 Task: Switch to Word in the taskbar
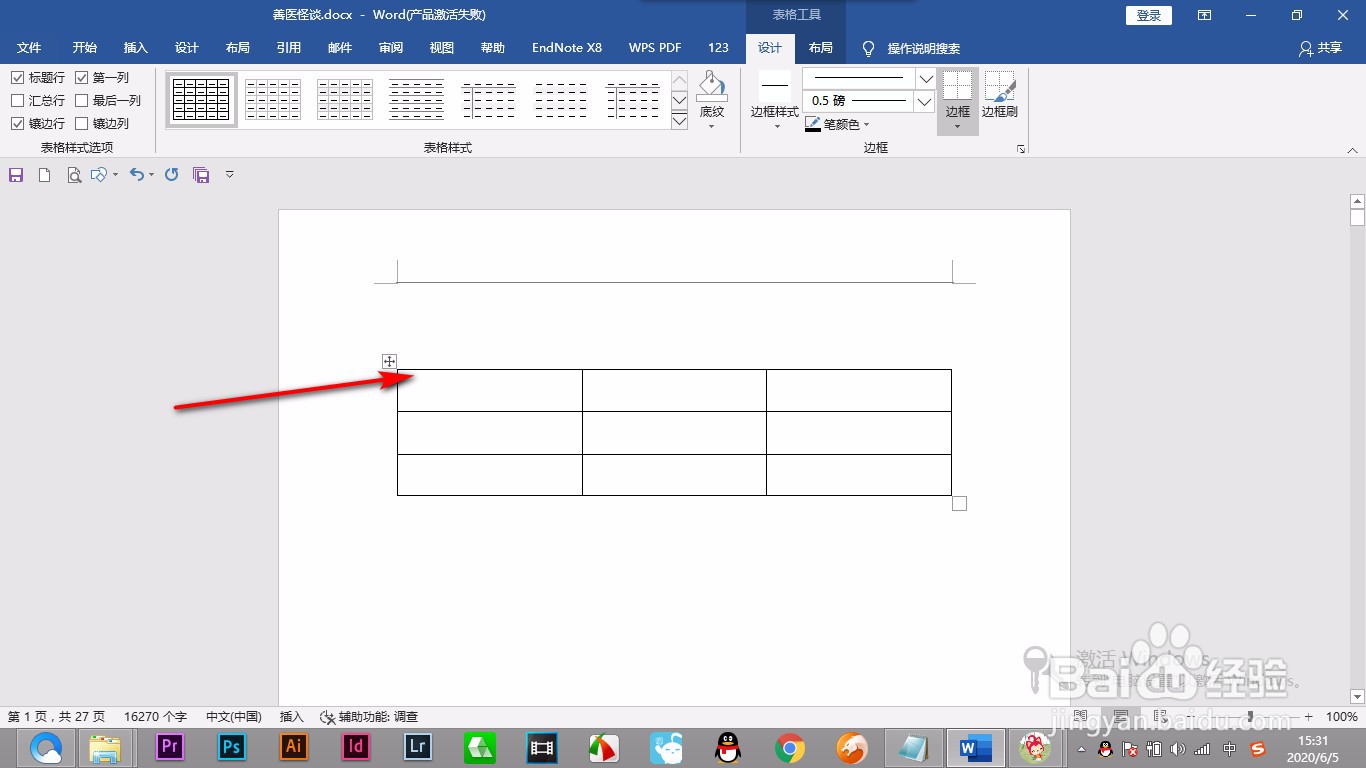click(975, 747)
